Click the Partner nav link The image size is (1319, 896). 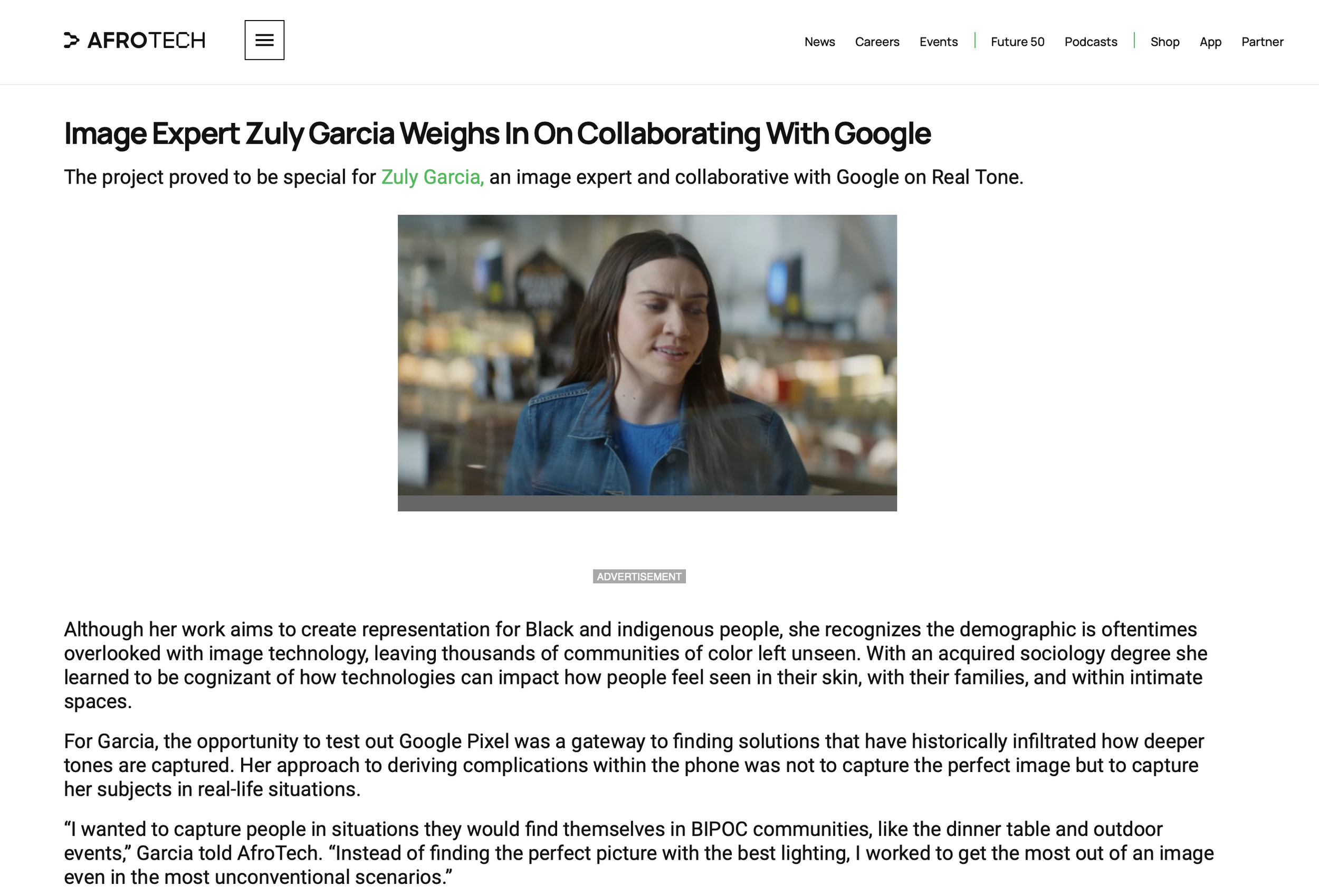pos(1262,42)
